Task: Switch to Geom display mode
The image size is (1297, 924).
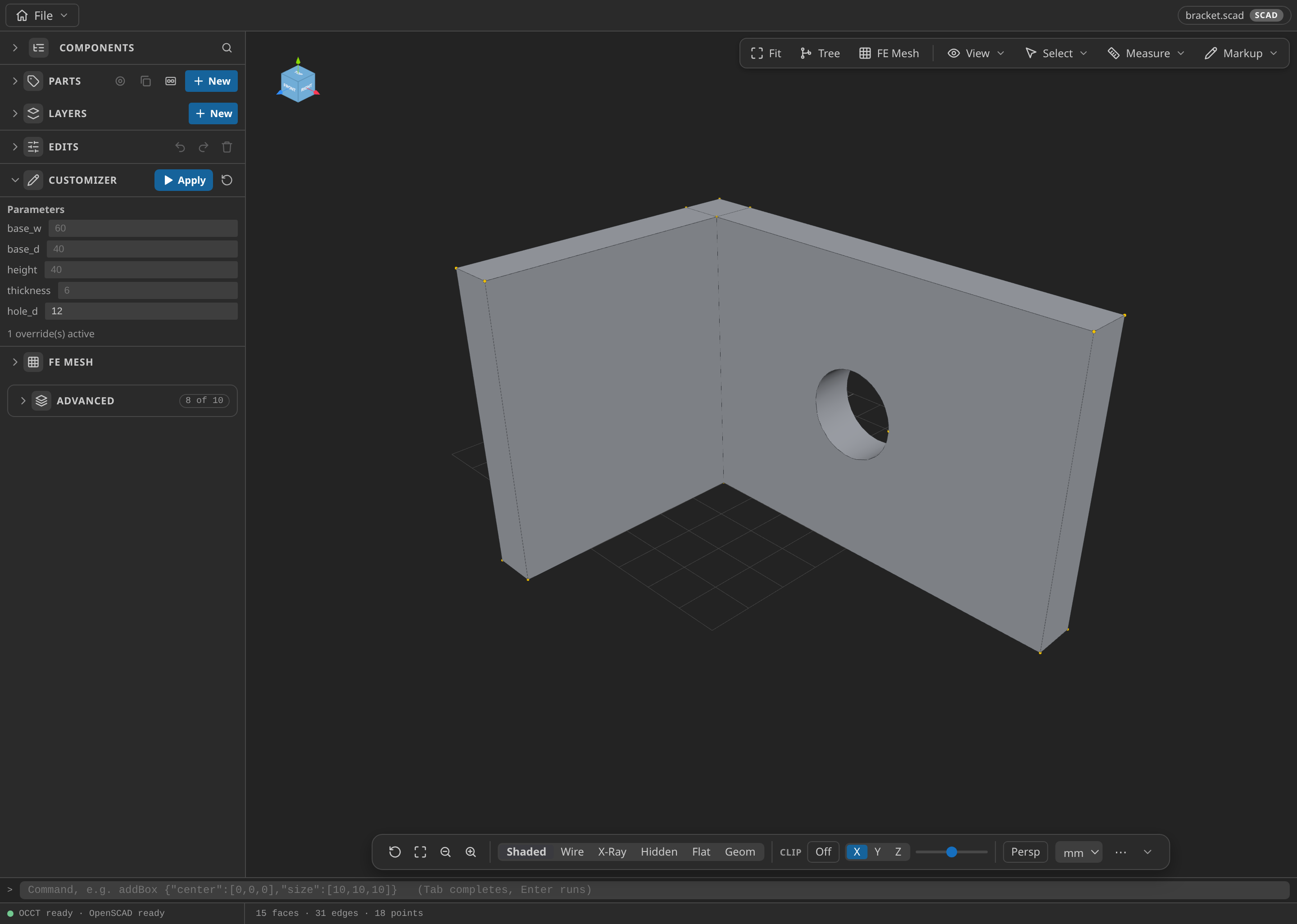Action: [x=739, y=852]
